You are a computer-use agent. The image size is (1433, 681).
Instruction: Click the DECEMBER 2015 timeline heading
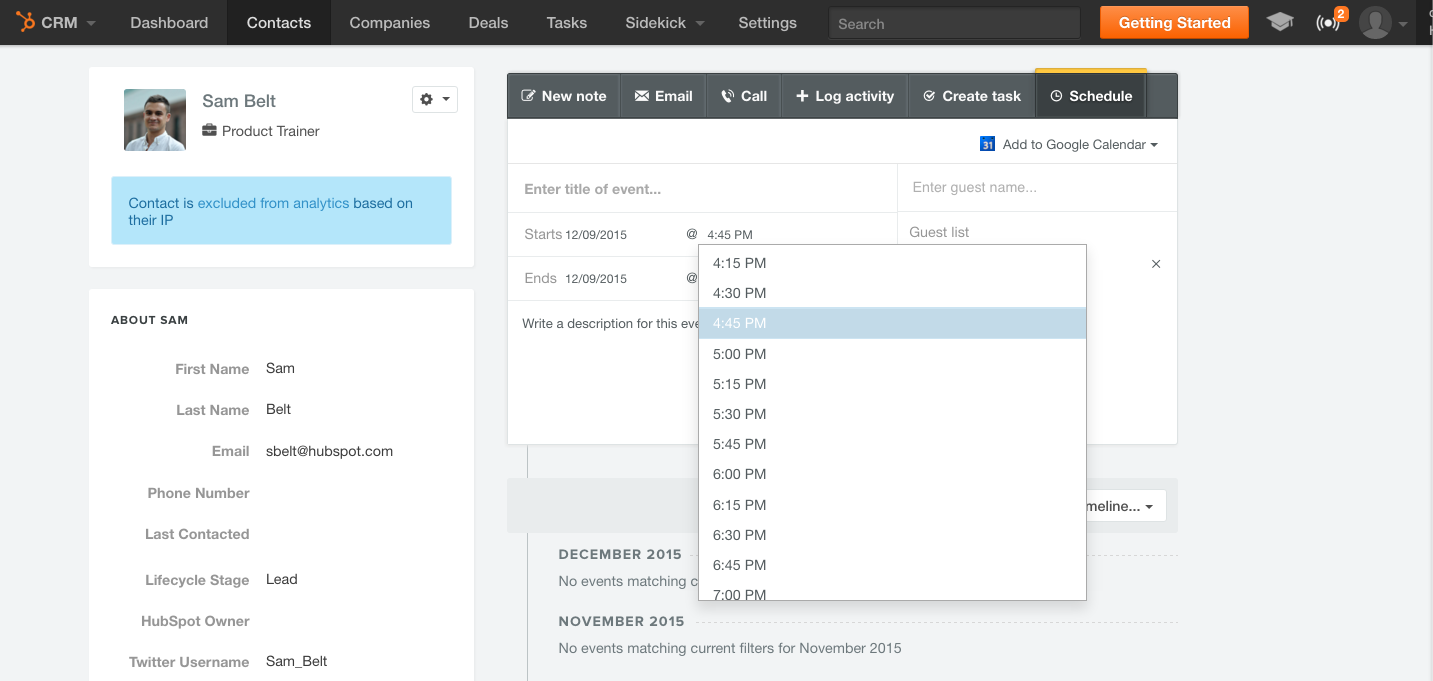[x=620, y=554]
